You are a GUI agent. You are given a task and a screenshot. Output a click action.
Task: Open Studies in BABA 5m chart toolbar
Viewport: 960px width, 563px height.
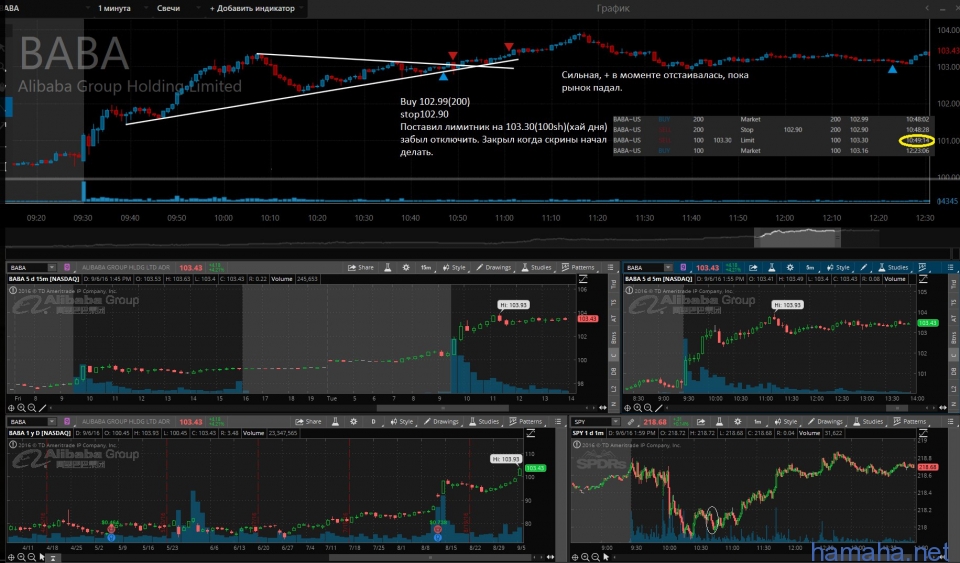[893, 267]
